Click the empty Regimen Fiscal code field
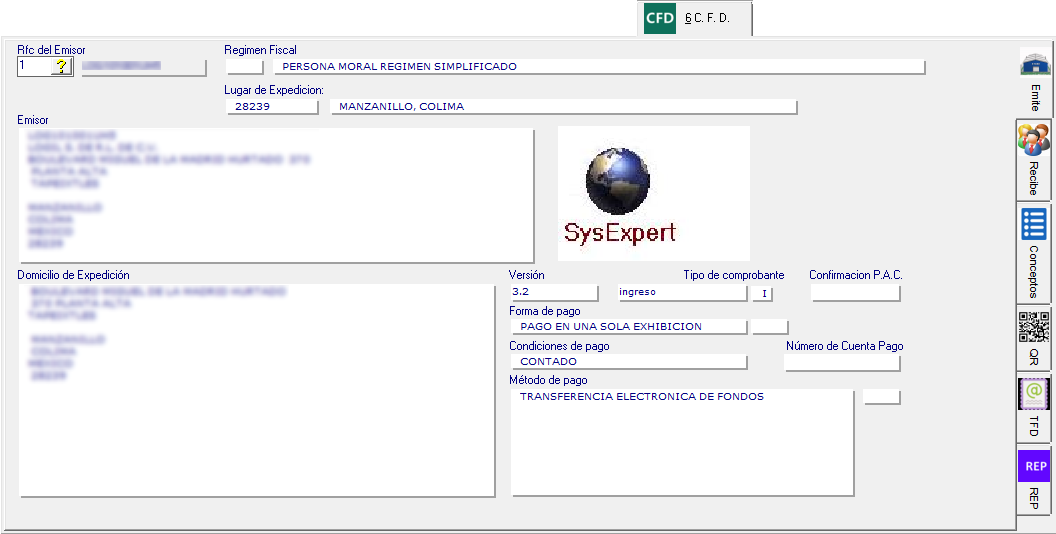The width and height of the screenshot is (1056, 534). click(x=245, y=67)
